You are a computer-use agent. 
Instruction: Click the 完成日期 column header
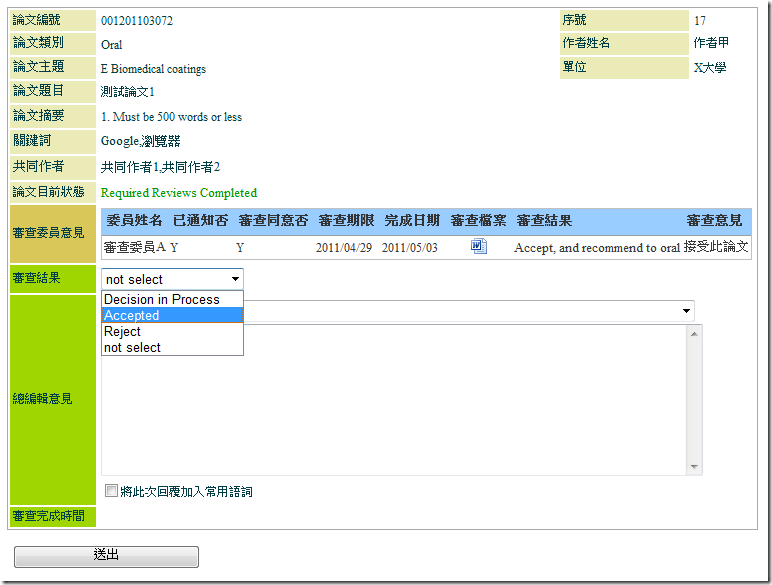coord(411,220)
